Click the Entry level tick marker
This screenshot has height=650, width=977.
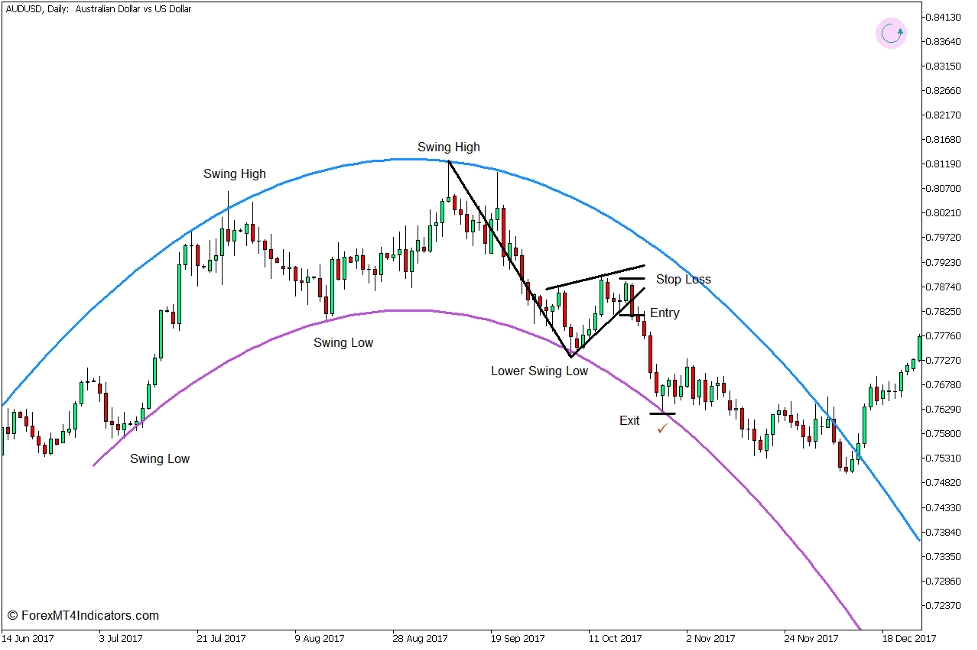tap(633, 315)
